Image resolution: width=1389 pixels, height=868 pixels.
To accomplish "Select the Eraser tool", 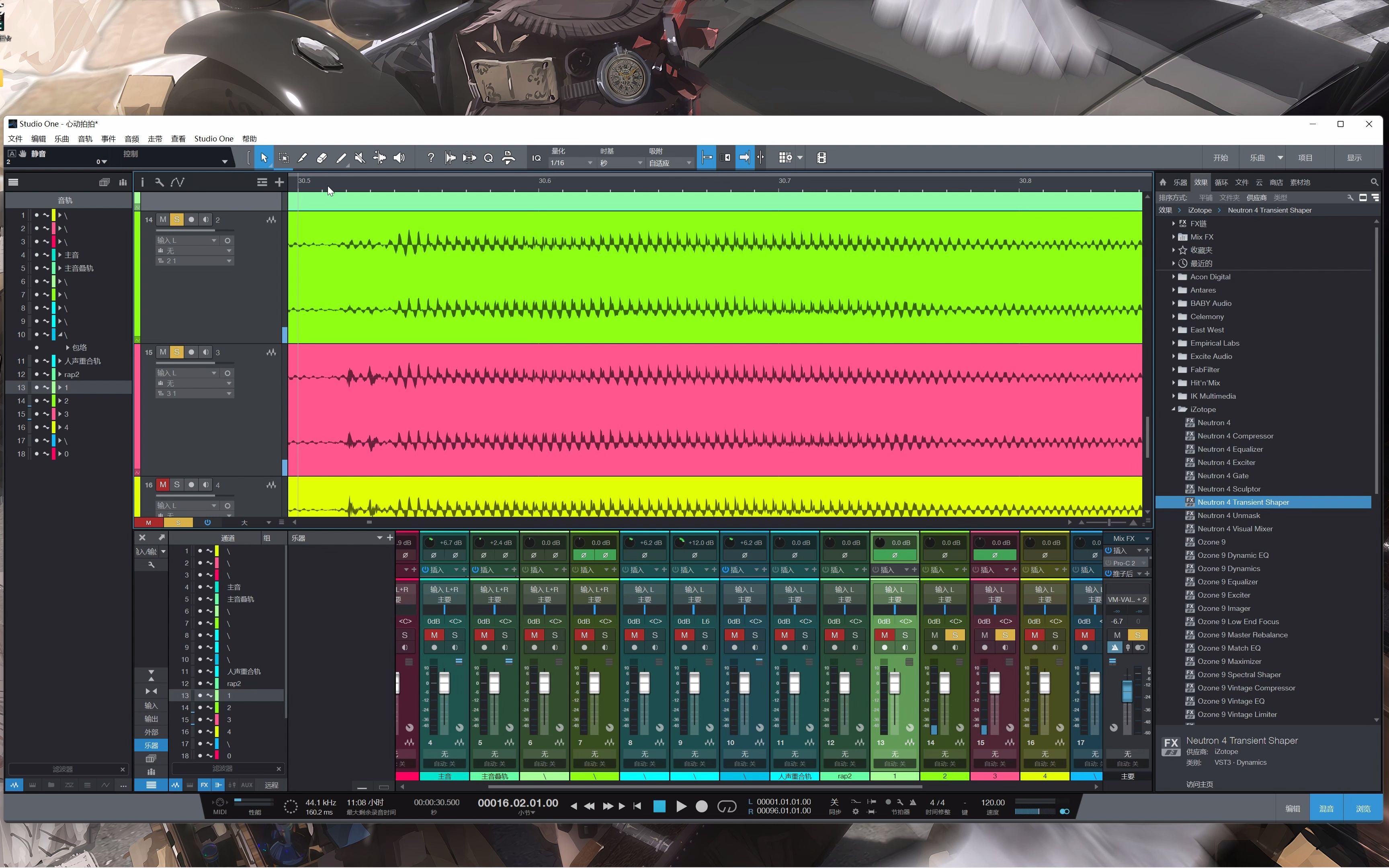I will tap(322, 158).
